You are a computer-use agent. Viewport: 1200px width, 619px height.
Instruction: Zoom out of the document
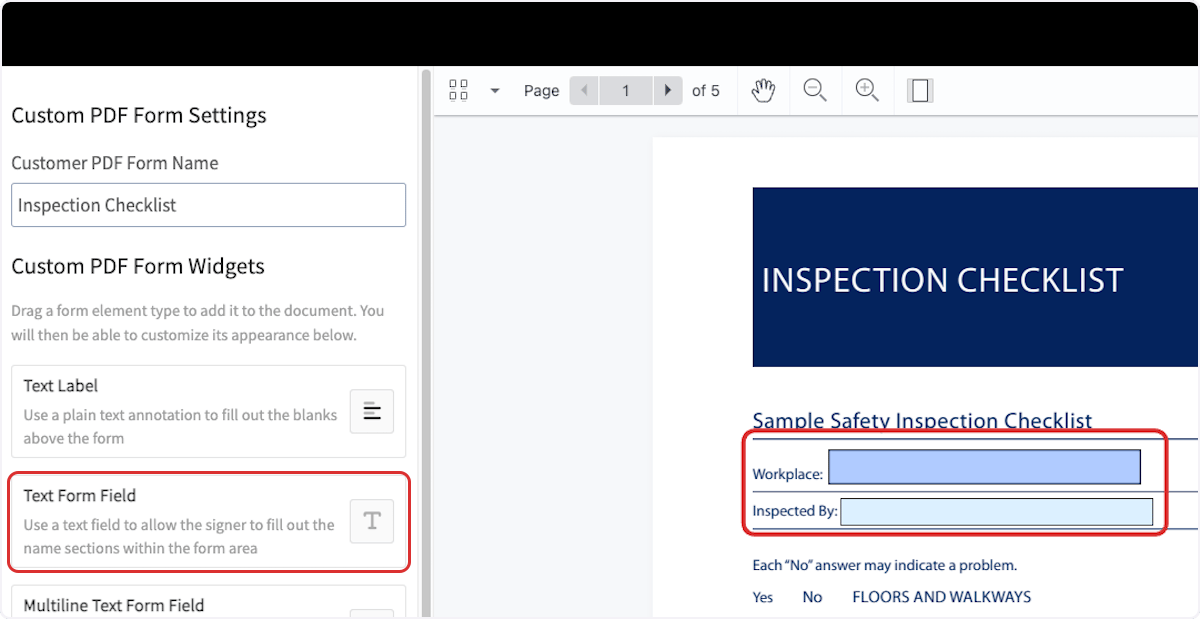[x=815, y=91]
